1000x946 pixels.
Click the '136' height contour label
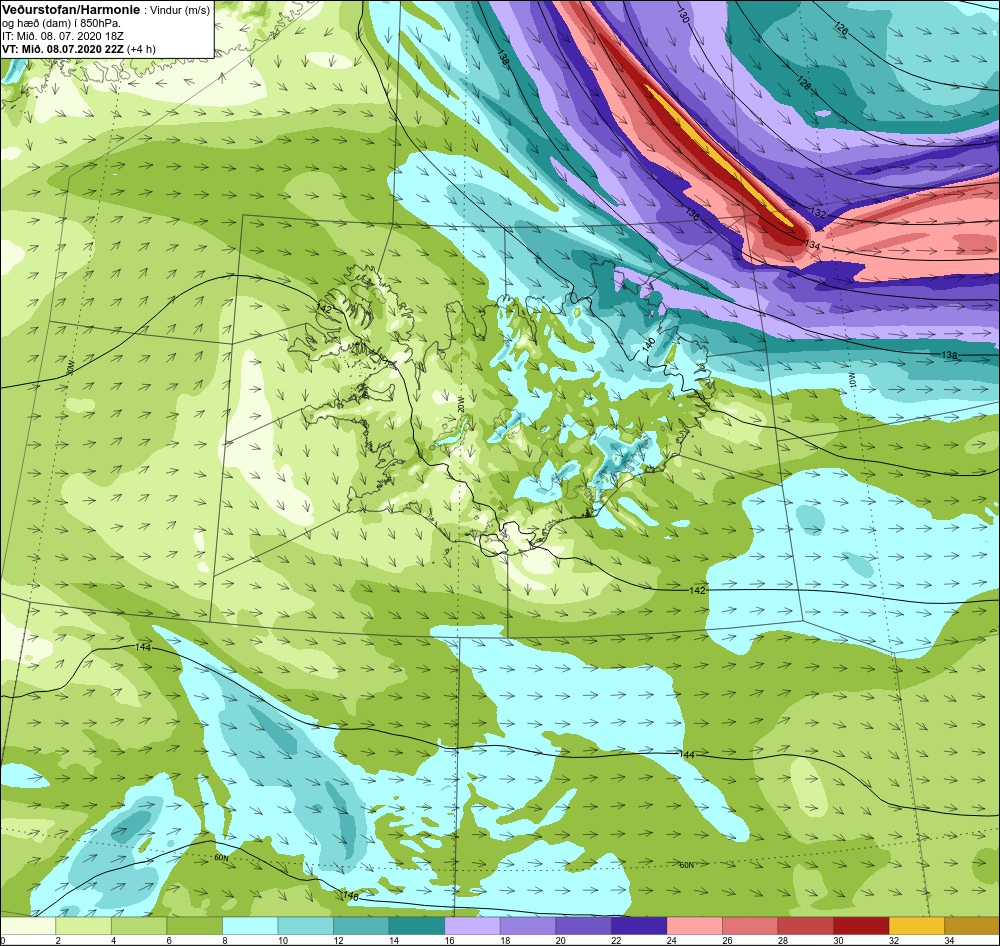point(692,214)
